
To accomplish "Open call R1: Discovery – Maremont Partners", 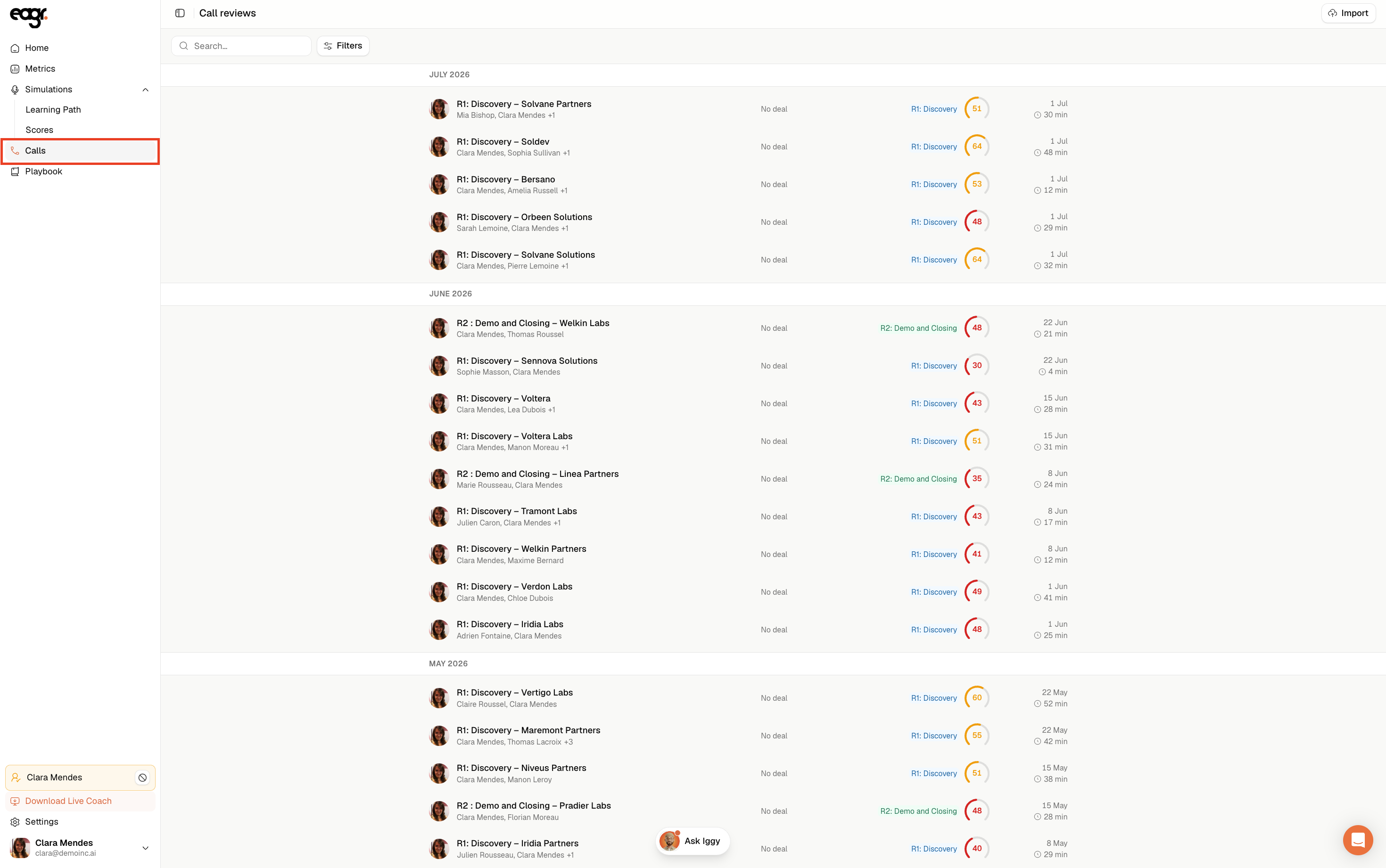I will (x=528, y=730).
